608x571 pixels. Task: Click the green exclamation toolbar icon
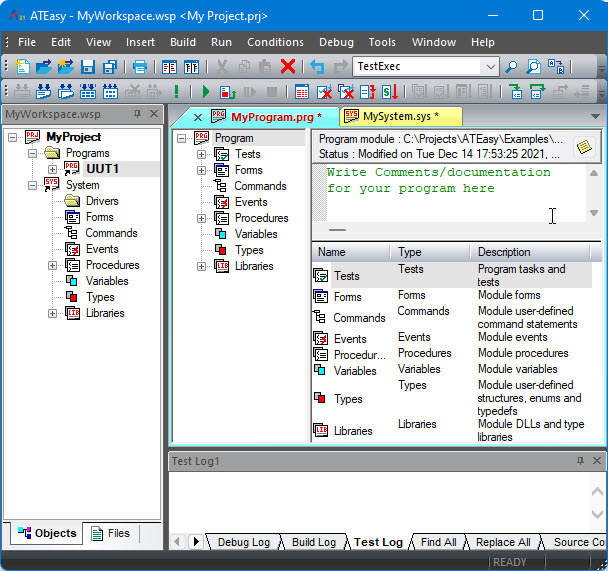(177, 92)
